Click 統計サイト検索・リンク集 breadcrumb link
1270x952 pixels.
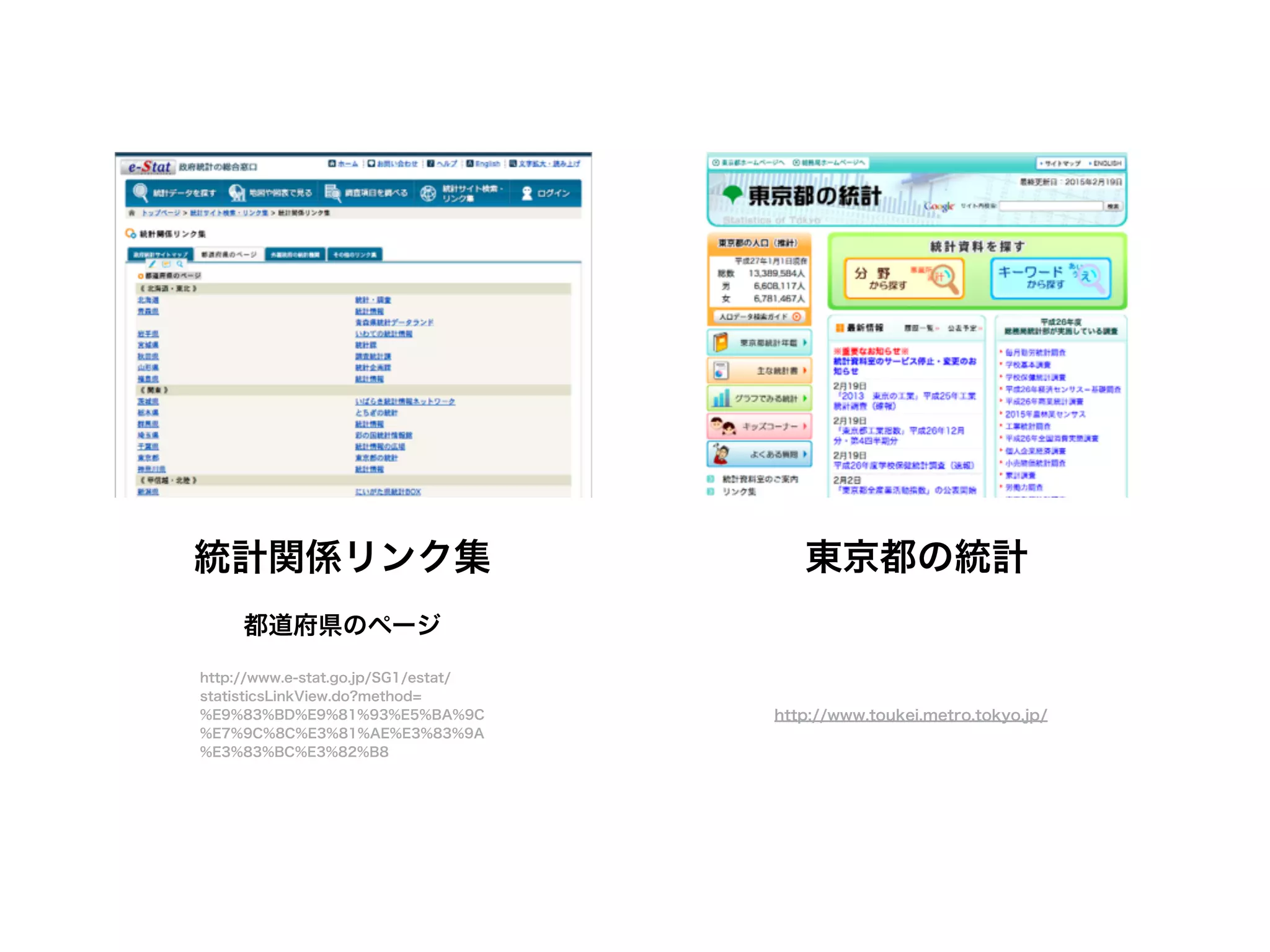click(229, 213)
